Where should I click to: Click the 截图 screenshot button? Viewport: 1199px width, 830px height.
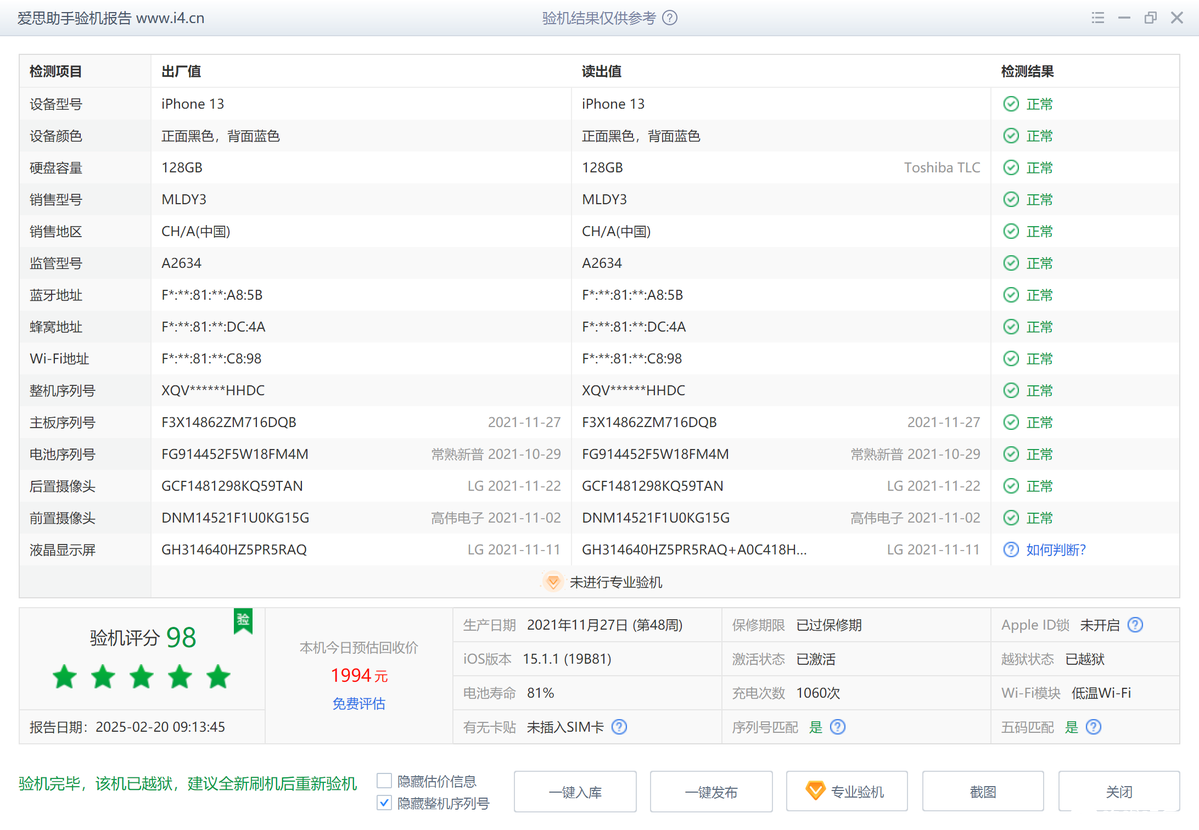[983, 792]
